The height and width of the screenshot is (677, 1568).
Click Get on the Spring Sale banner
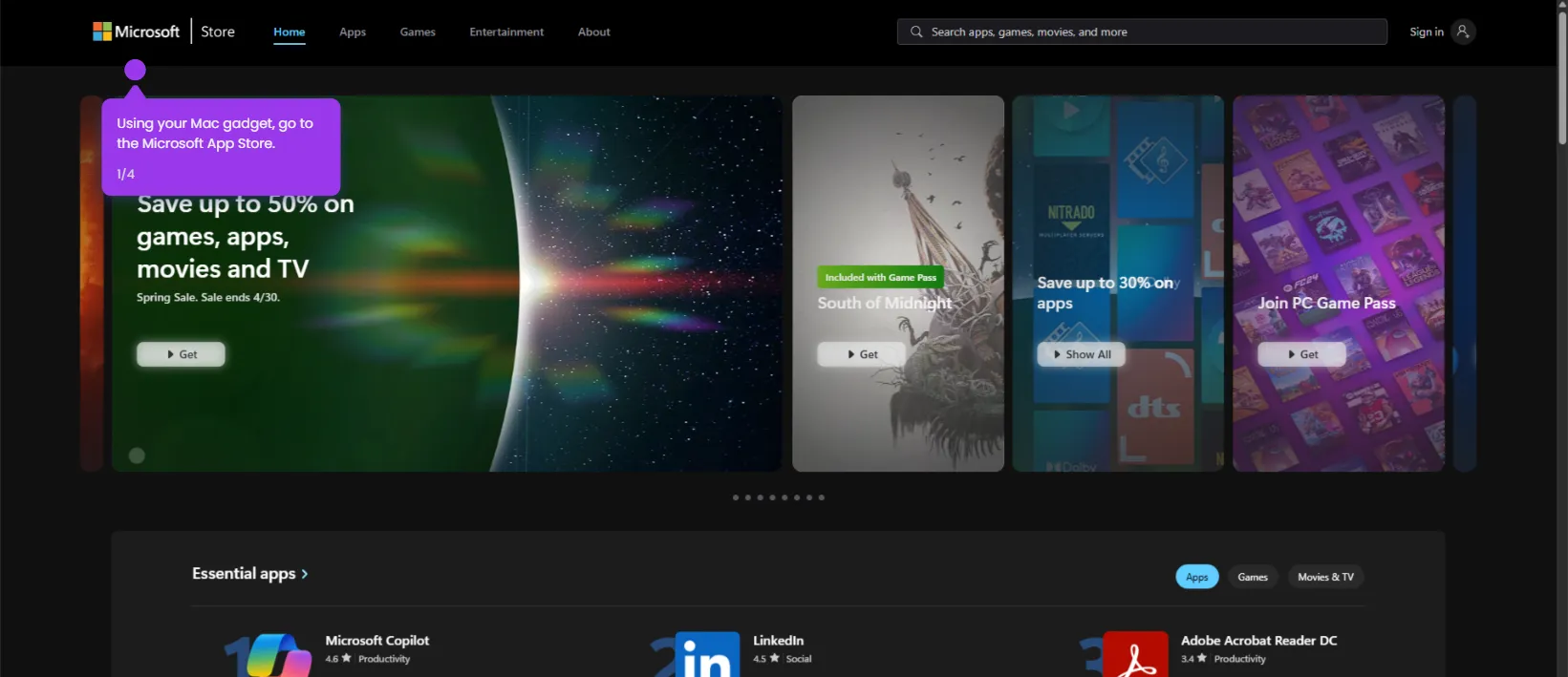coord(181,354)
